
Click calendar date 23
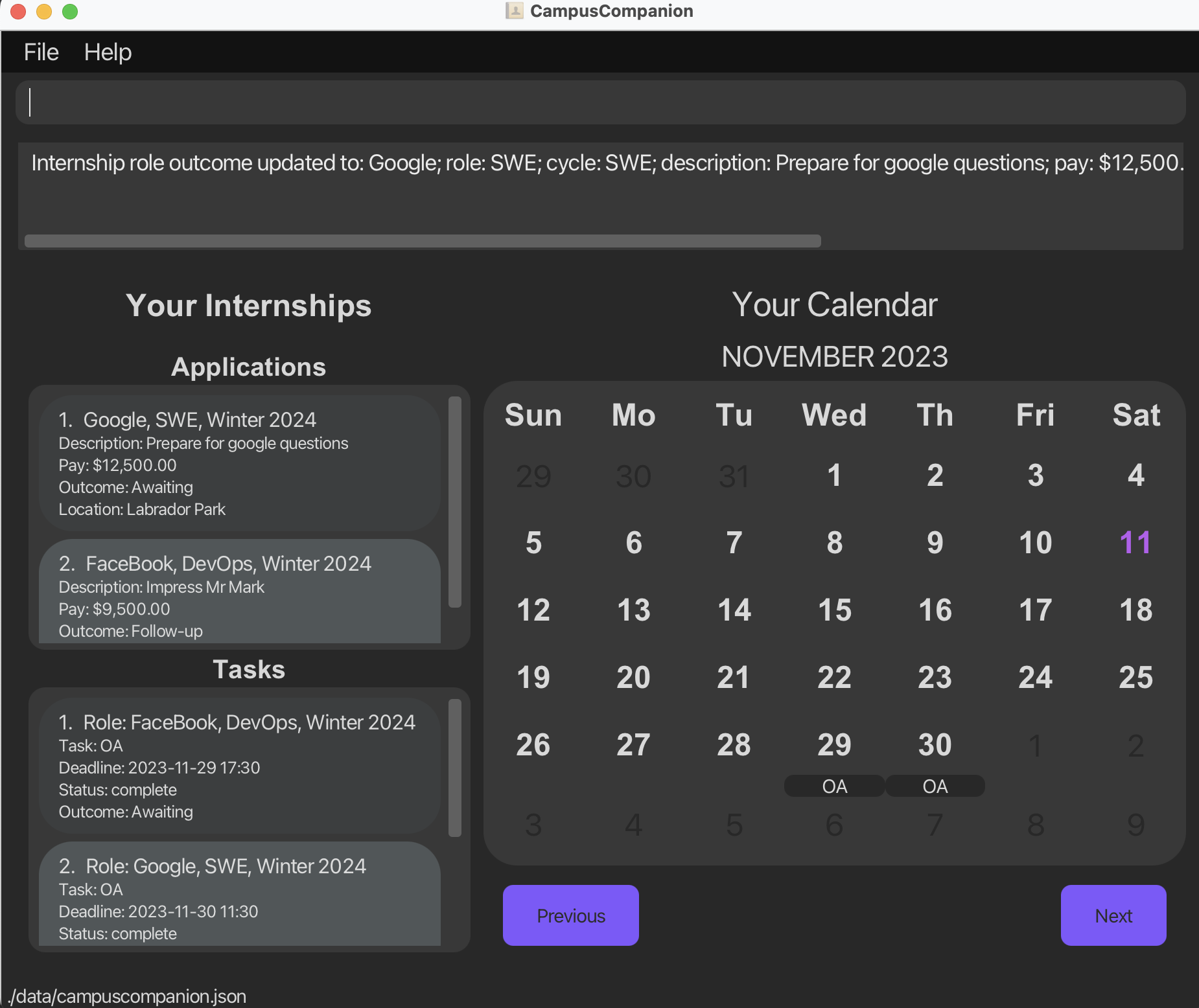[x=935, y=678]
